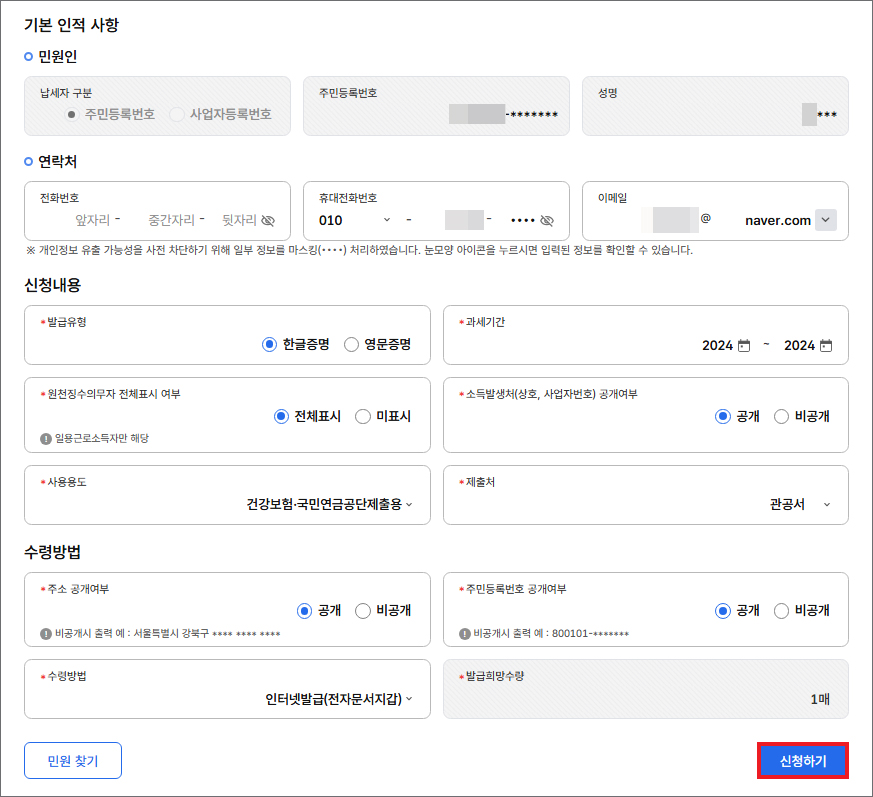Select 영문증명 issuance type

[352, 344]
